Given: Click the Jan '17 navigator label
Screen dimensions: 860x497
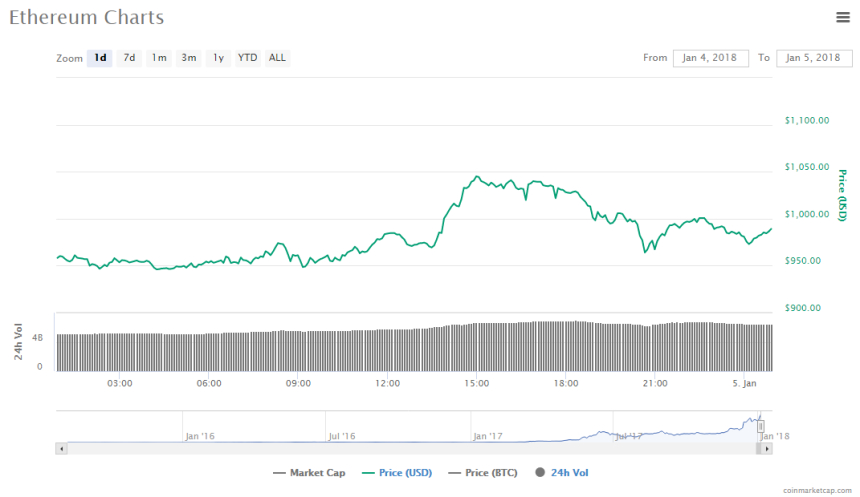Looking at the screenshot, I should coord(488,436).
